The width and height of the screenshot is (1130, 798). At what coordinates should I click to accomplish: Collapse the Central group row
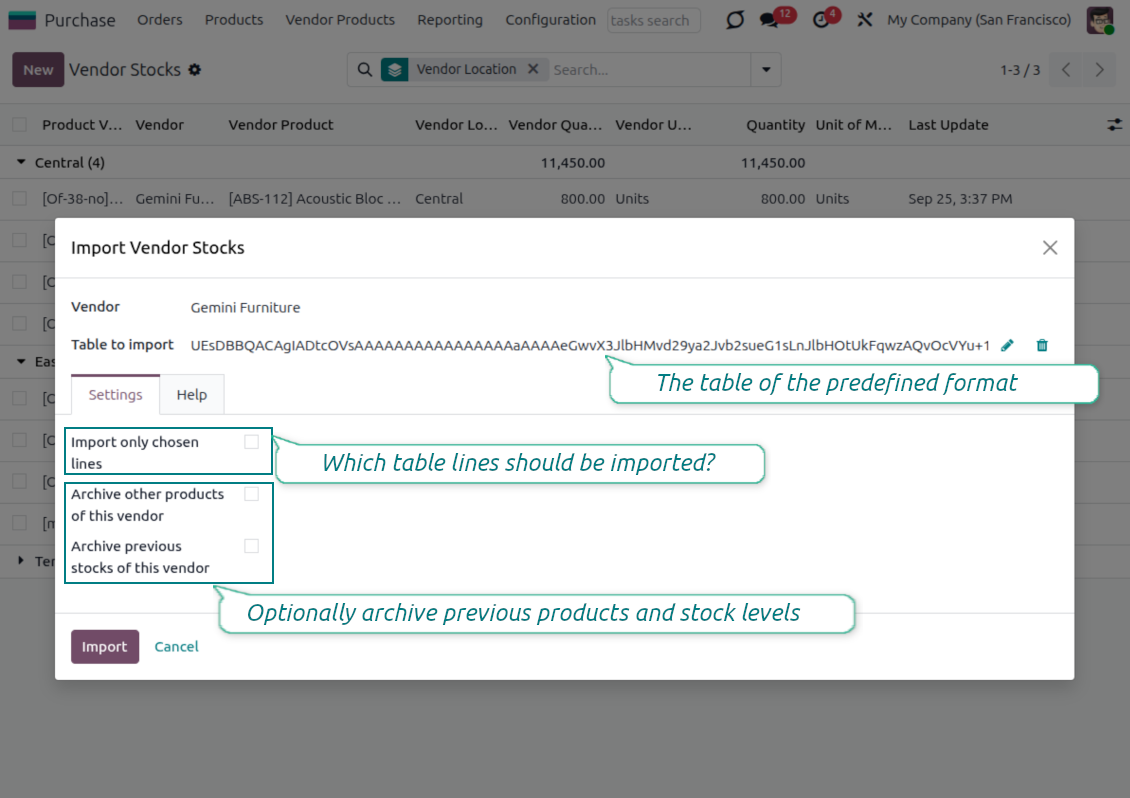click(22, 162)
